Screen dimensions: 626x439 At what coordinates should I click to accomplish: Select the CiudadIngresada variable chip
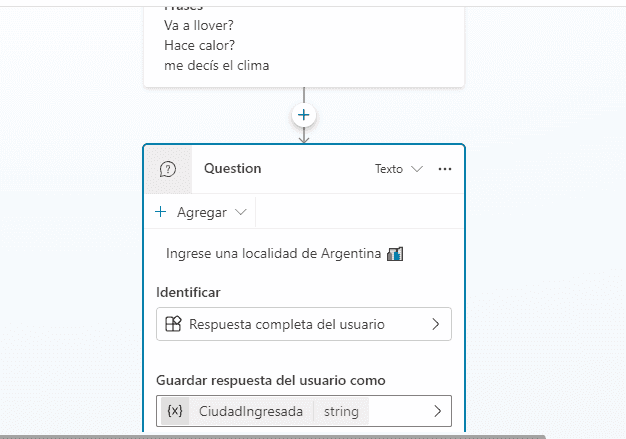click(251, 411)
